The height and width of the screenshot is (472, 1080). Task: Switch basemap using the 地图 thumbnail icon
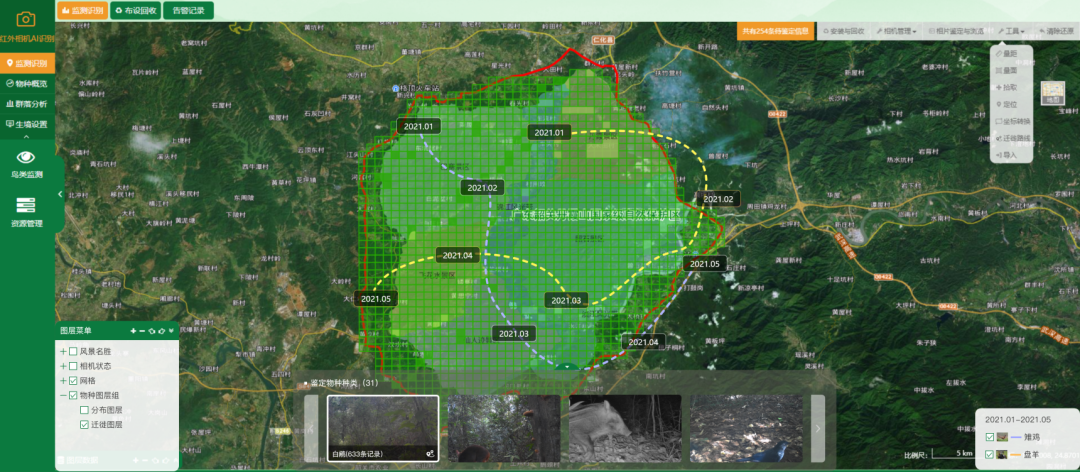1051,94
